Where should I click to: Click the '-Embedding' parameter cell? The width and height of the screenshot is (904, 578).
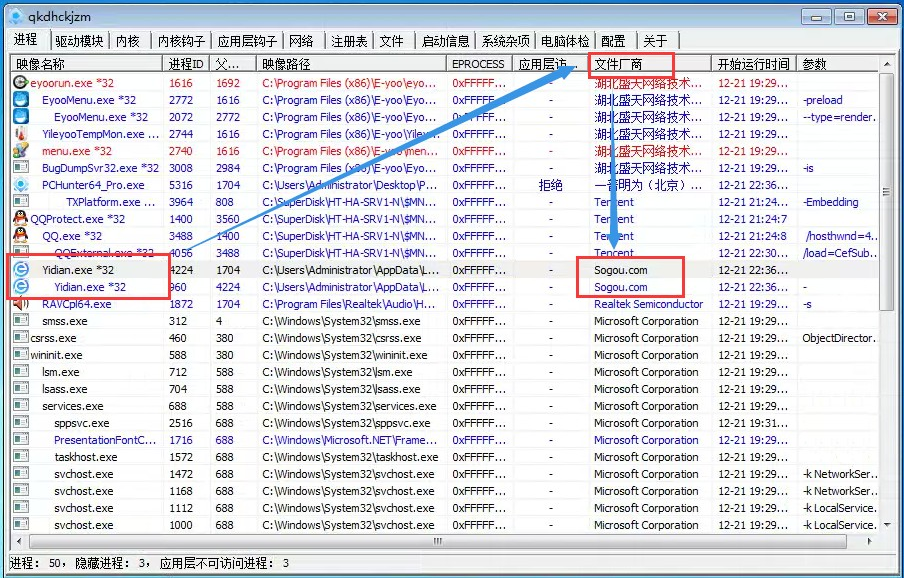830,202
